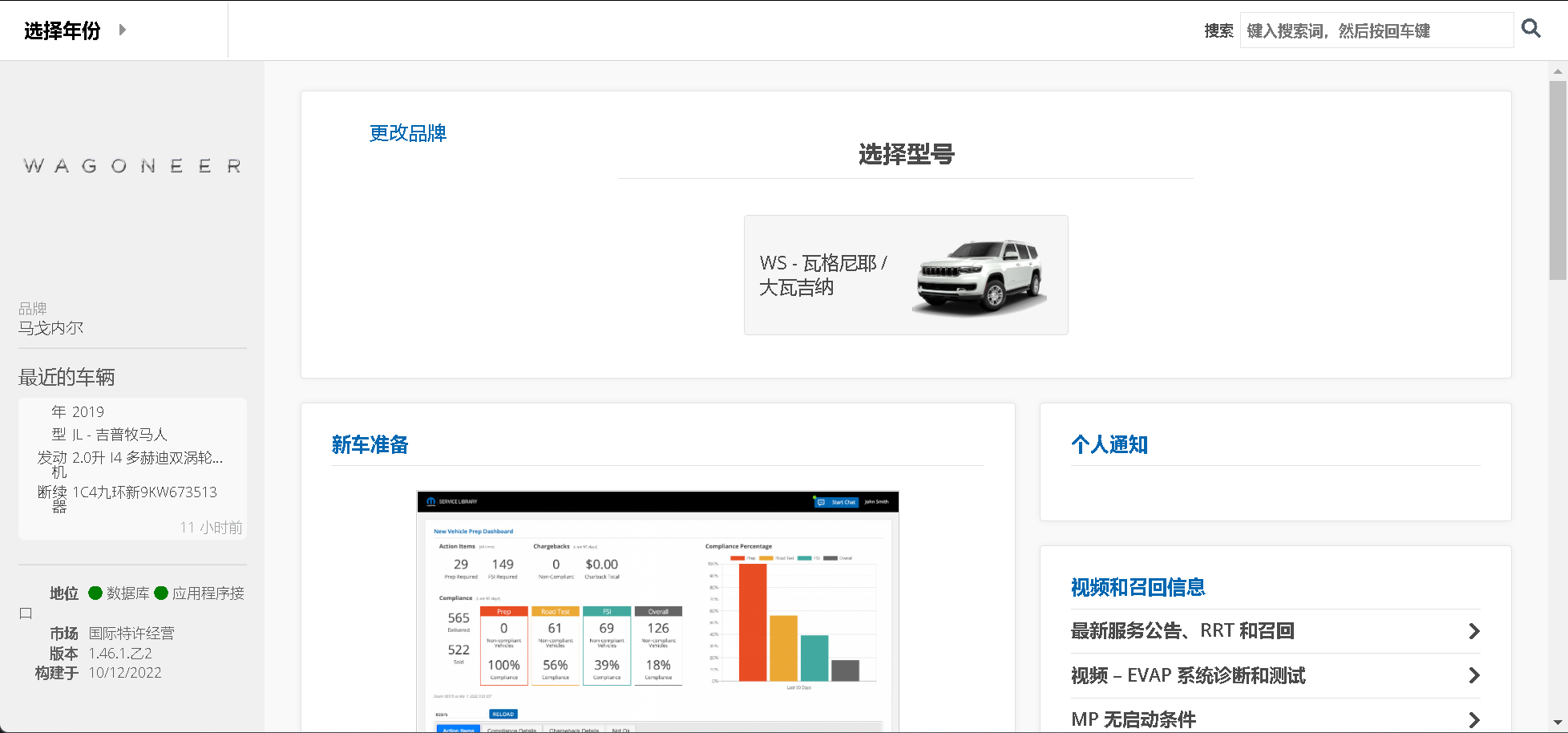Click the 更改品牌 link
The image size is (1568, 733).
coord(407,133)
